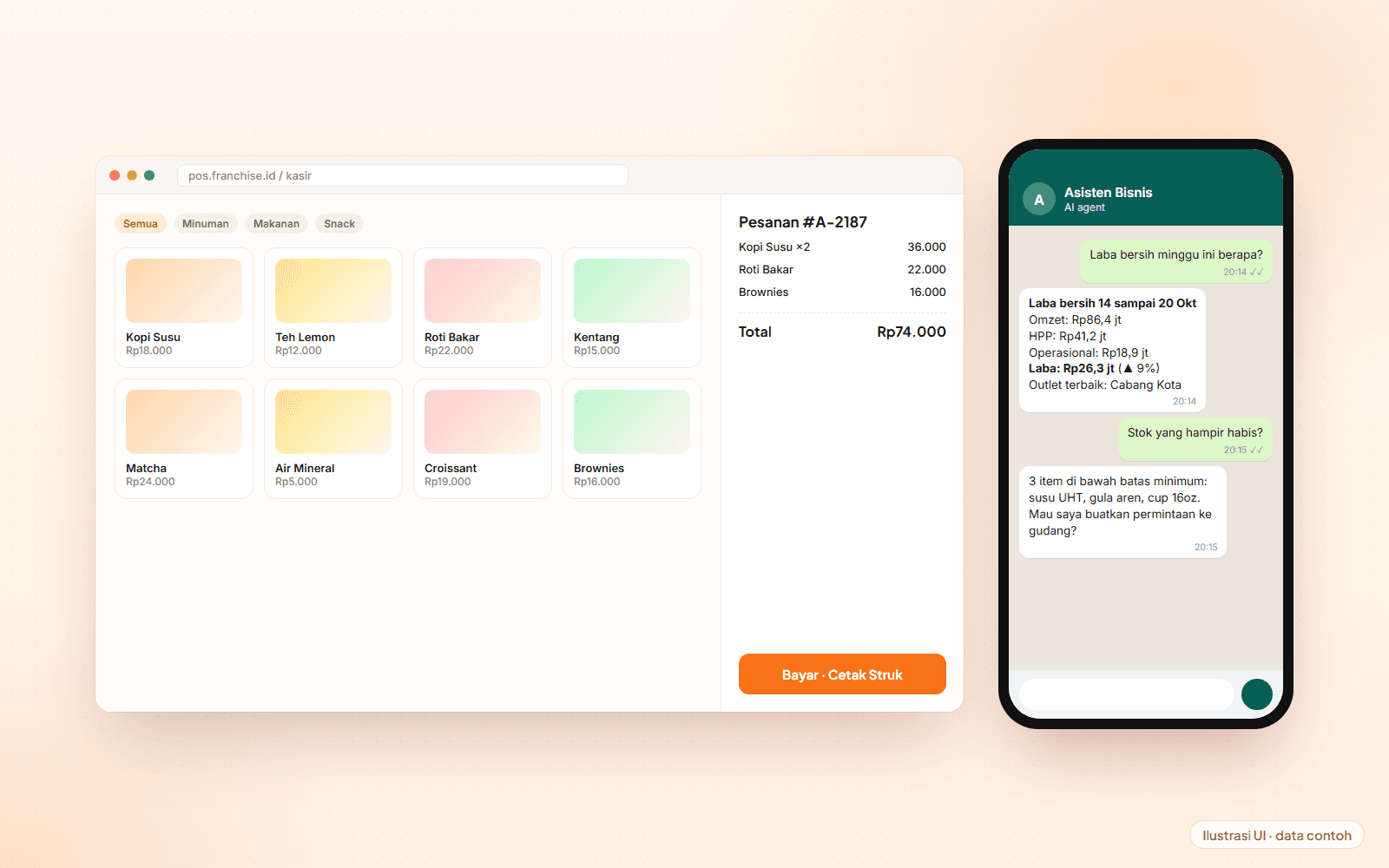This screenshot has width=1389, height=868.
Task: Switch to the Minuman category
Action: (x=206, y=224)
